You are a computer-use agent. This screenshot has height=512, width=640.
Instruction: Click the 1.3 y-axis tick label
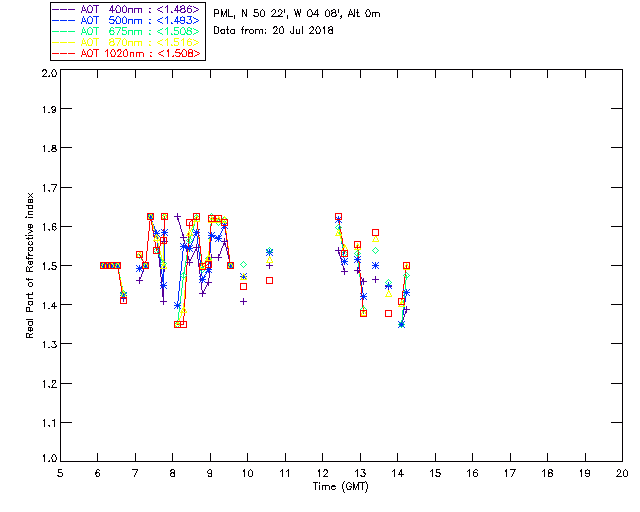pyautogui.click(x=49, y=344)
